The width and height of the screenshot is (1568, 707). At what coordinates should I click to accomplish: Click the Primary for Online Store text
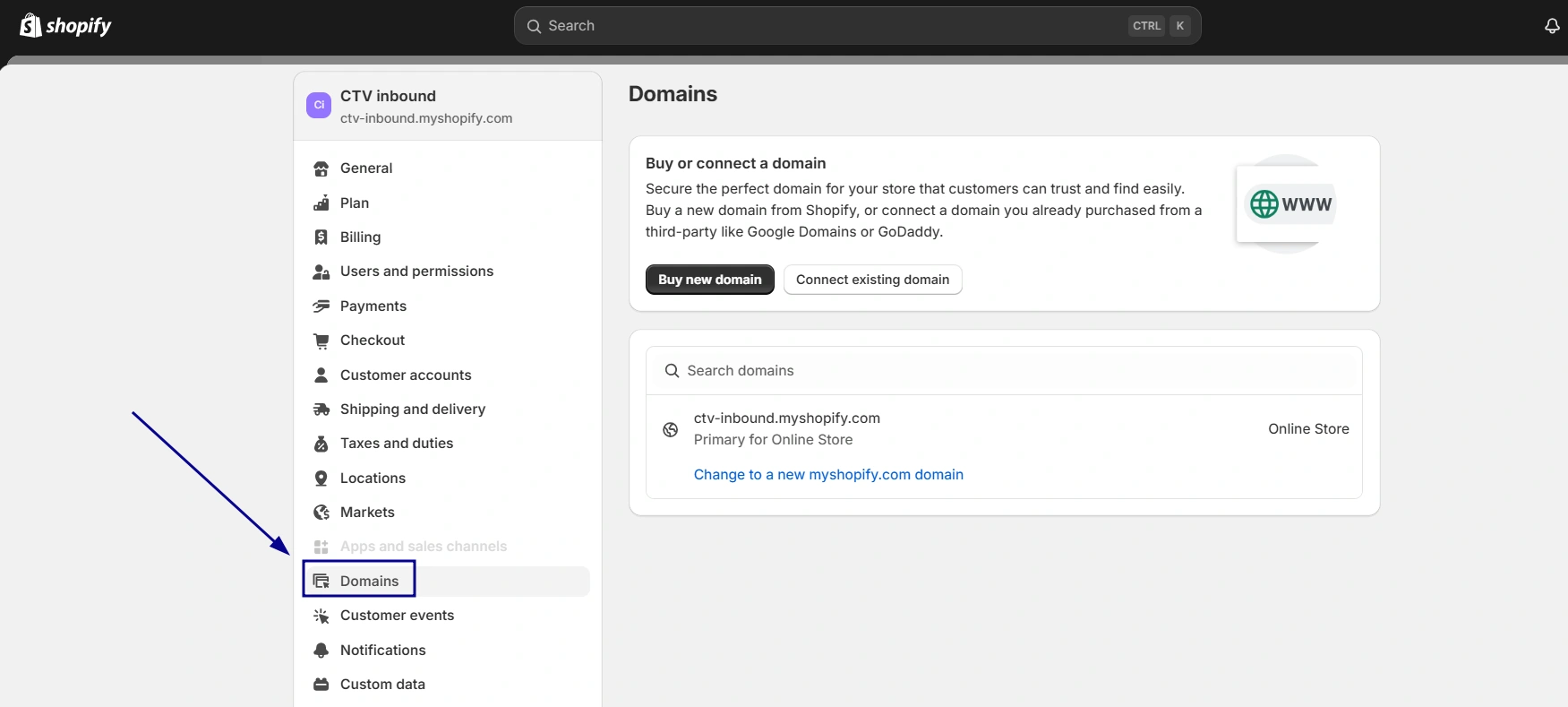pos(773,440)
